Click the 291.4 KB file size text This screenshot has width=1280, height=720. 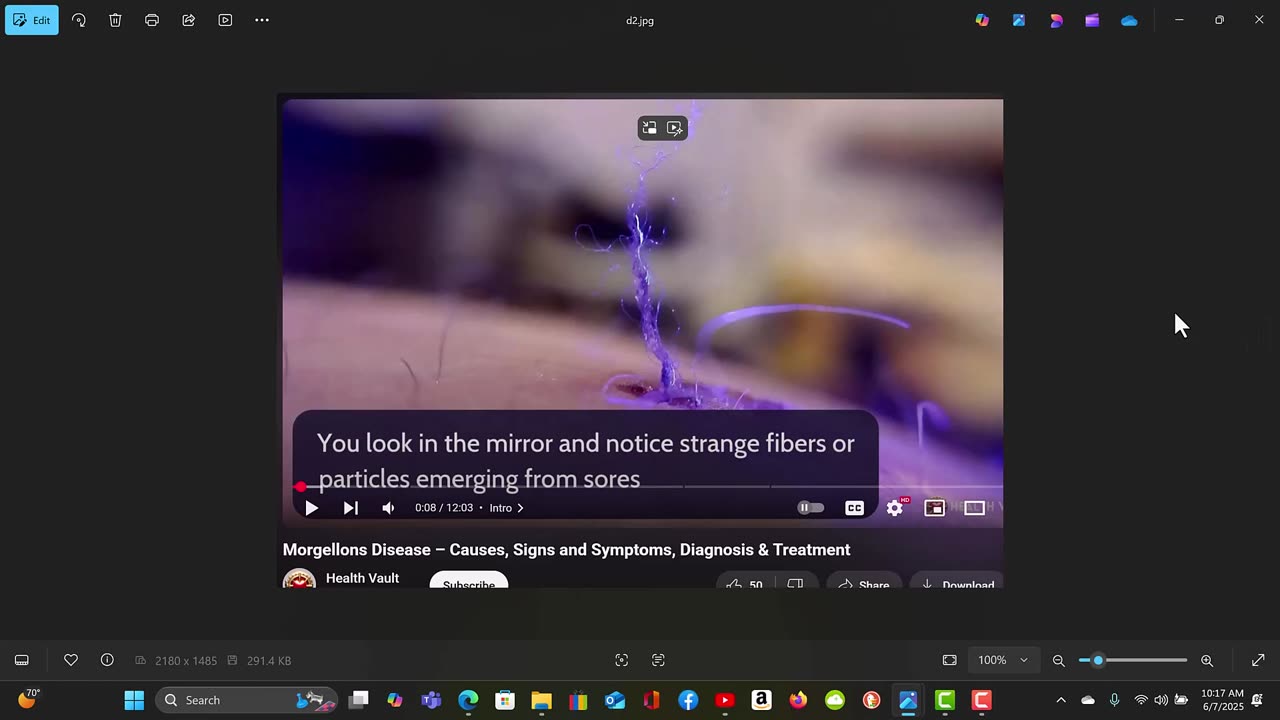(x=267, y=661)
